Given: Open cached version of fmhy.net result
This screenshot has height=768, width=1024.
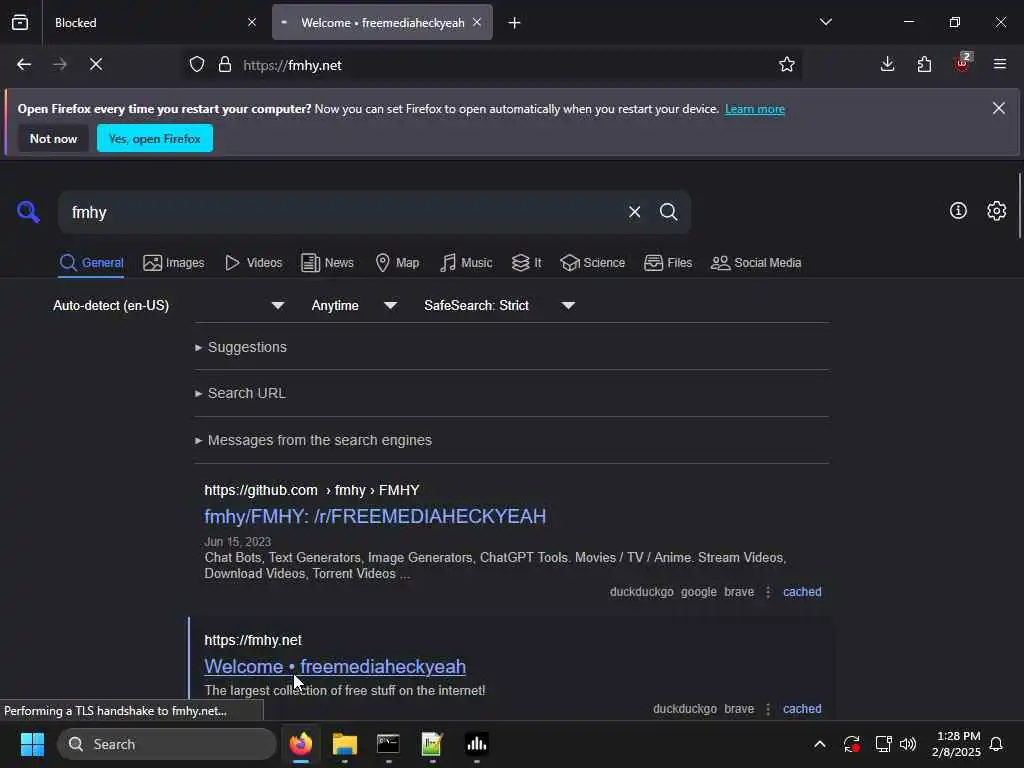Looking at the screenshot, I should (x=802, y=709).
